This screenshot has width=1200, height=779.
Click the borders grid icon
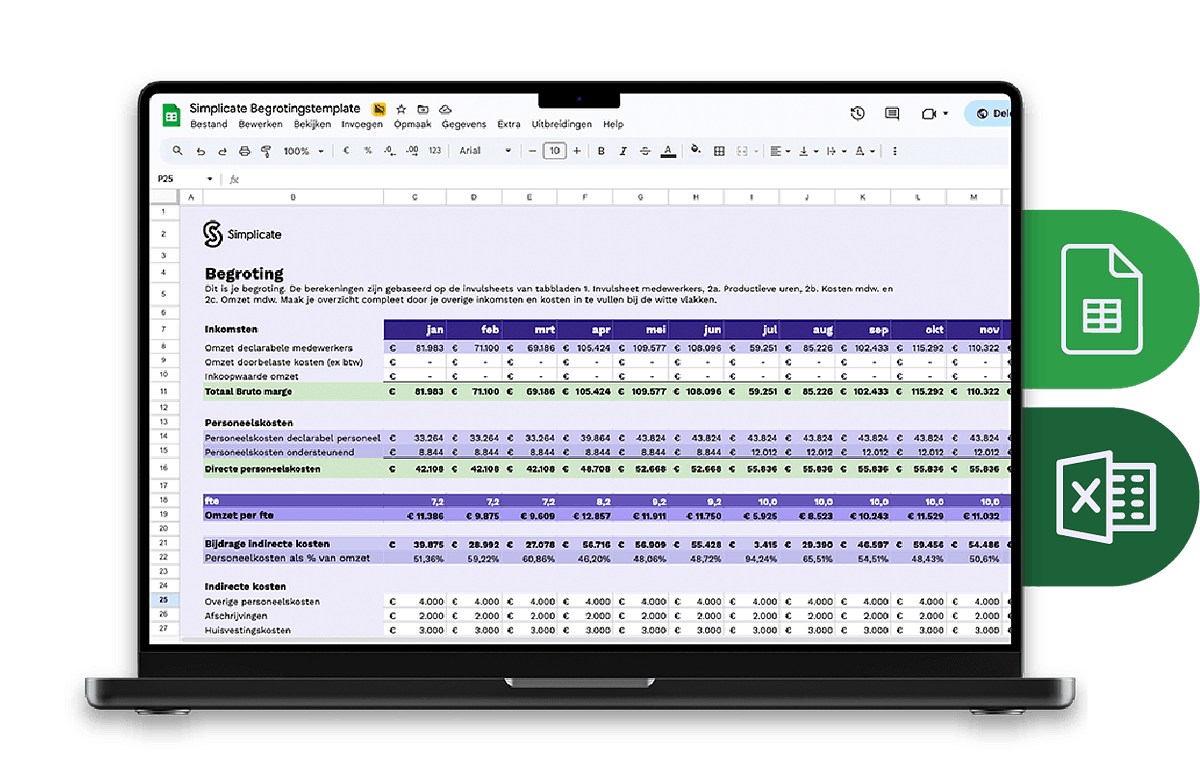click(719, 151)
